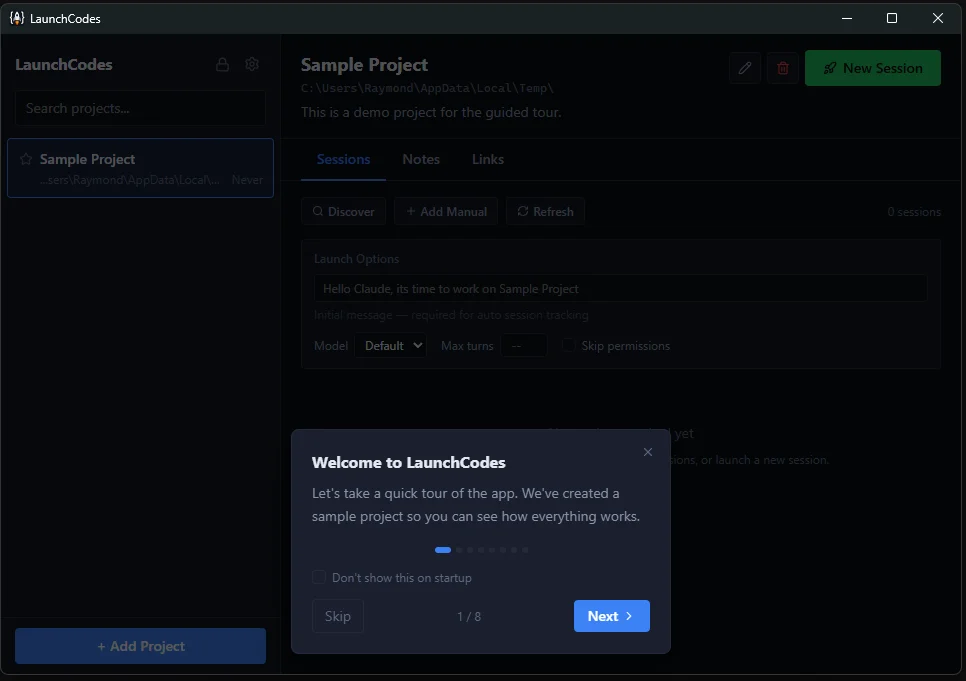The image size is (966, 681).
Task: Enable Don't show this on startup
Action: coord(319,578)
